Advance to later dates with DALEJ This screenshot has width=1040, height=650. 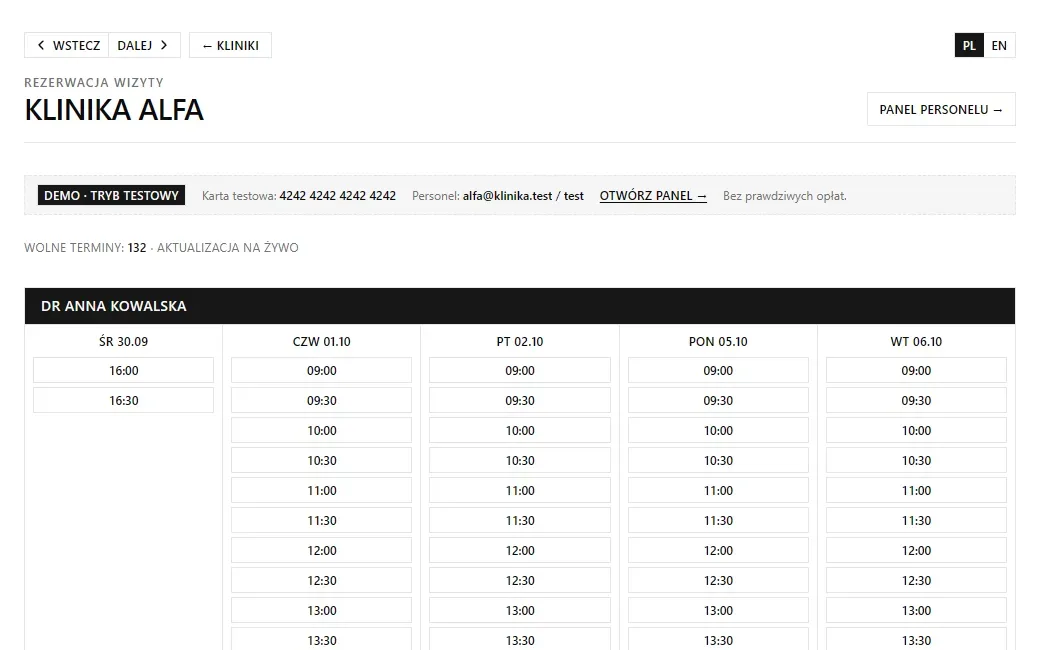(145, 45)
